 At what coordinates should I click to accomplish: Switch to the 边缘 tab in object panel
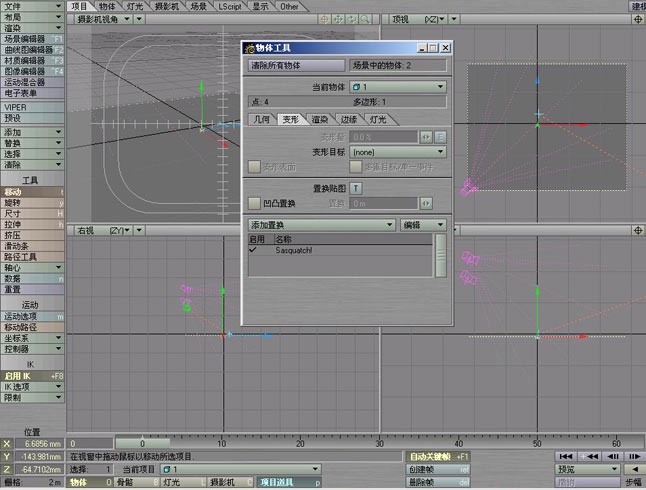pyautogui.click(x=349, y=120)
